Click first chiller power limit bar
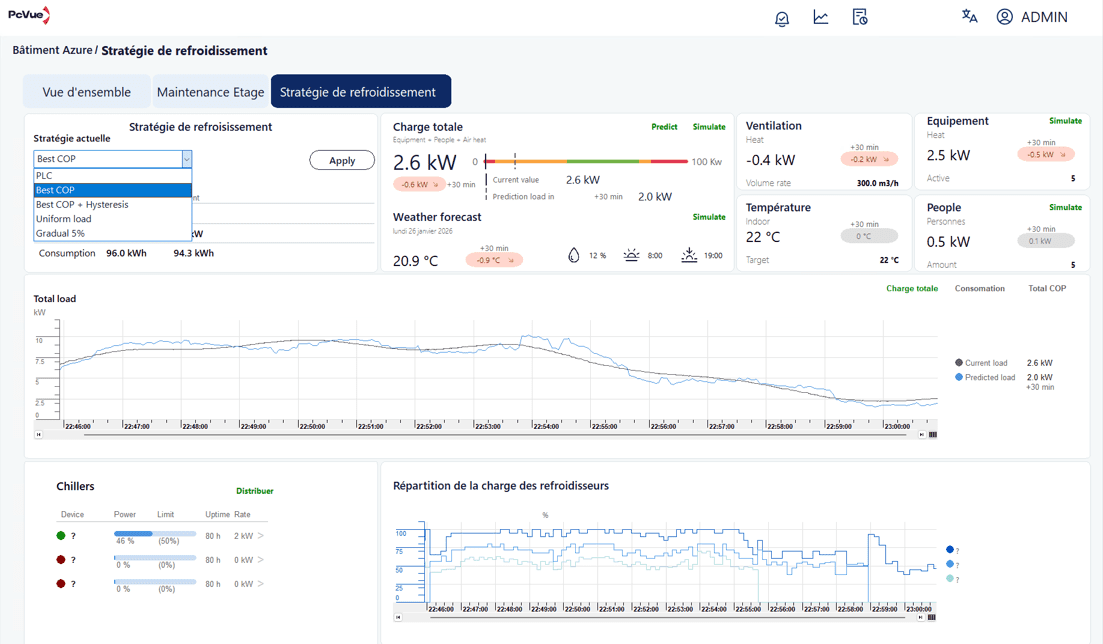The width and height of the screenshot is (1103, 644). click(x=155, y=534)
